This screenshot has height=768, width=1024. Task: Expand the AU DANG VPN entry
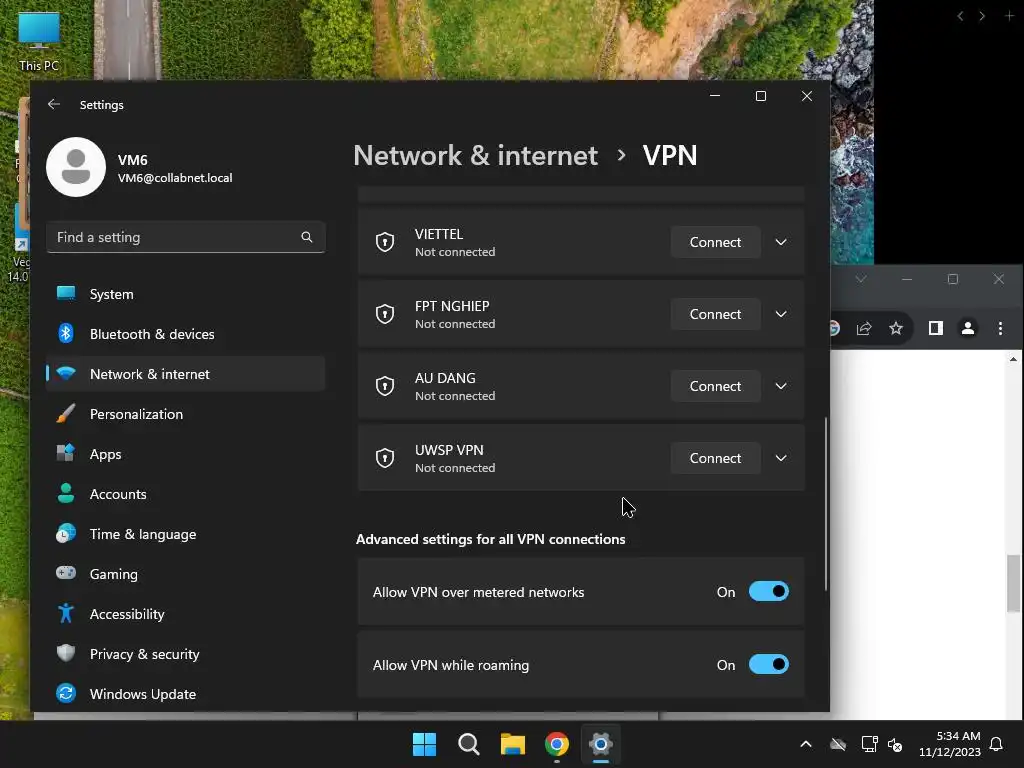[x=781, y=386]
